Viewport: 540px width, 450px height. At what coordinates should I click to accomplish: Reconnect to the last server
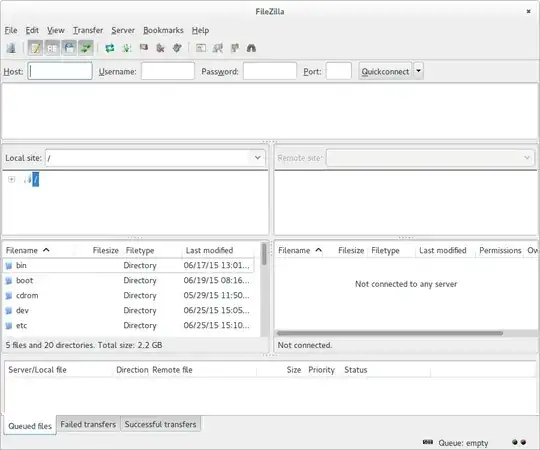pos(177,48)
